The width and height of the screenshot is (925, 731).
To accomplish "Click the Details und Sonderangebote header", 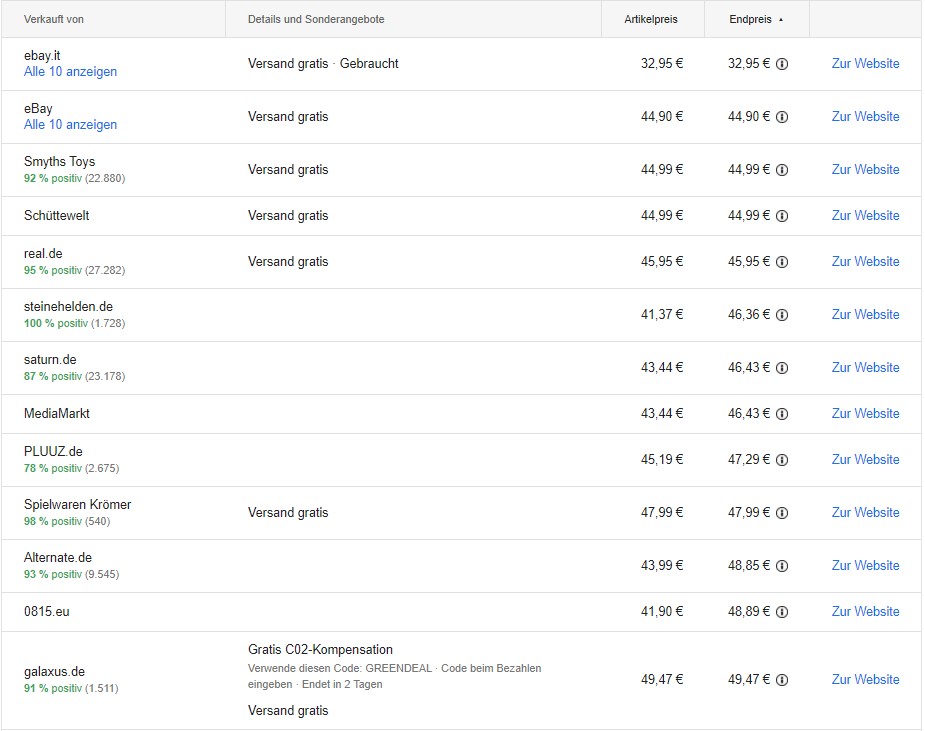I will [x=316, y=19].
